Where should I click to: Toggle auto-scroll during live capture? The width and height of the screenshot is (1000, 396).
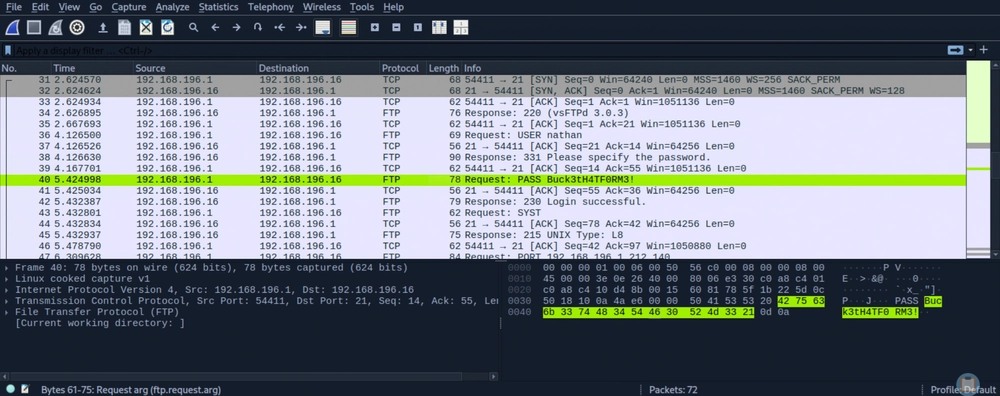click(x=323, y=27)
